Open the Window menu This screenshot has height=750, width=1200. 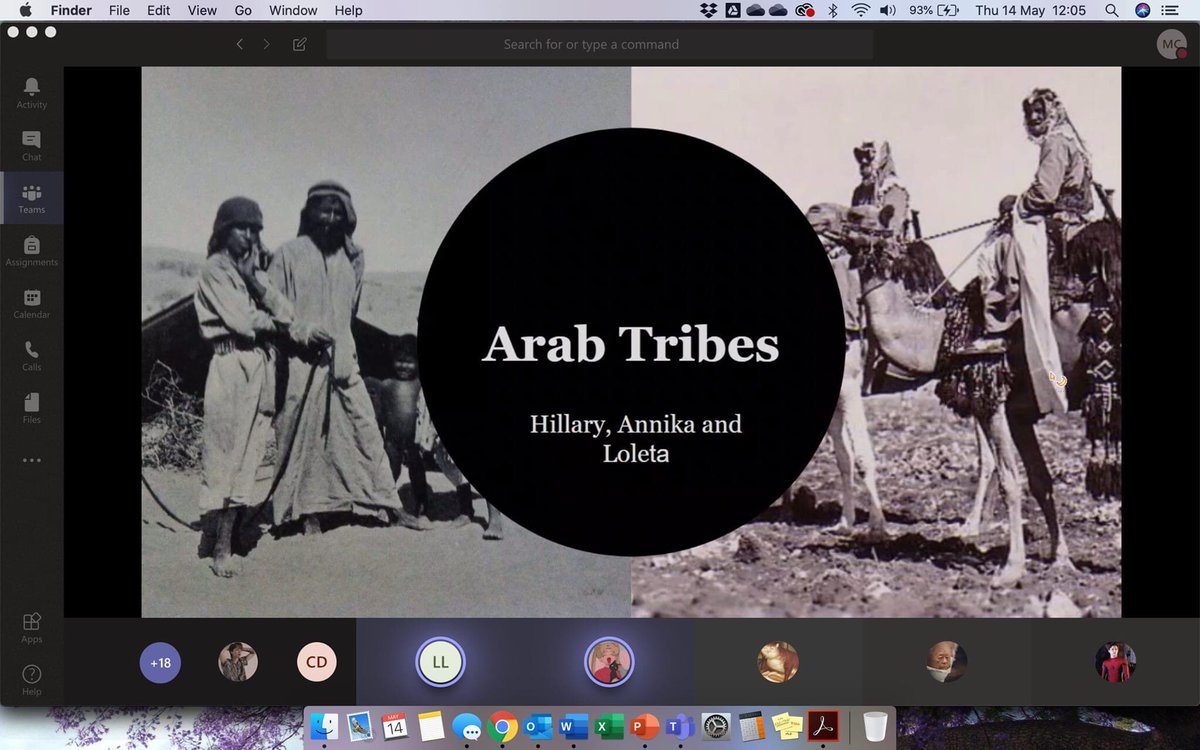click(x=293, y=10)
